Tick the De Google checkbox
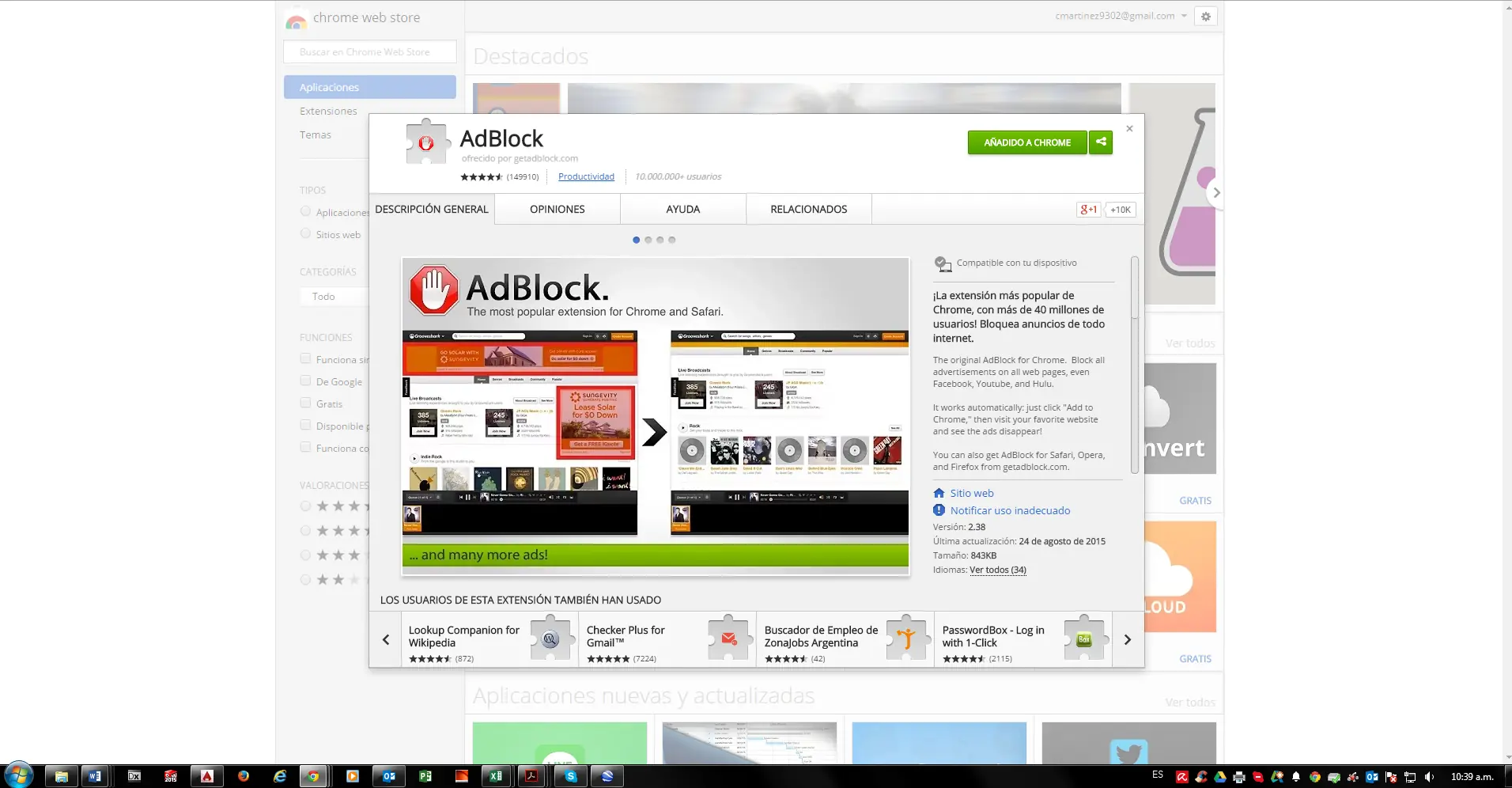1512x788 pixels. pyautogui.click(x=305, y=381)
